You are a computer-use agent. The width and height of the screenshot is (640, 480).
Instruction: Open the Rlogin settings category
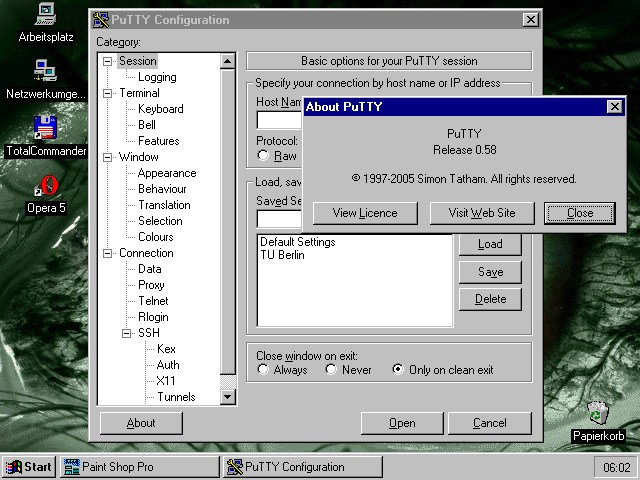click(x=153, y=317)
